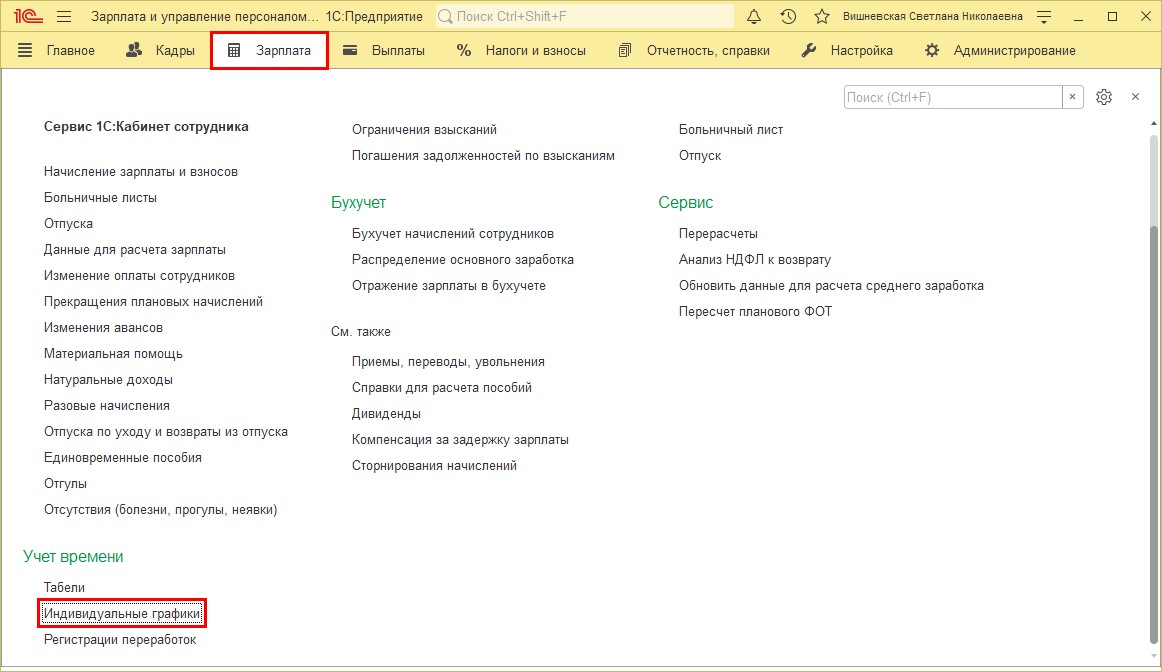The height and width of the screenshot is (672, 1162).
Task: Open notifications bell icon
Action: 754,16
